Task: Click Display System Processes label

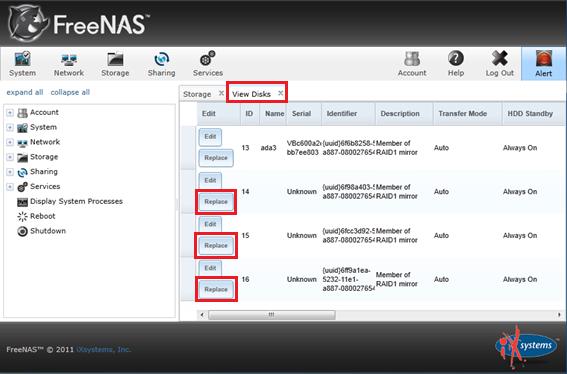Action: coord(76,201)
